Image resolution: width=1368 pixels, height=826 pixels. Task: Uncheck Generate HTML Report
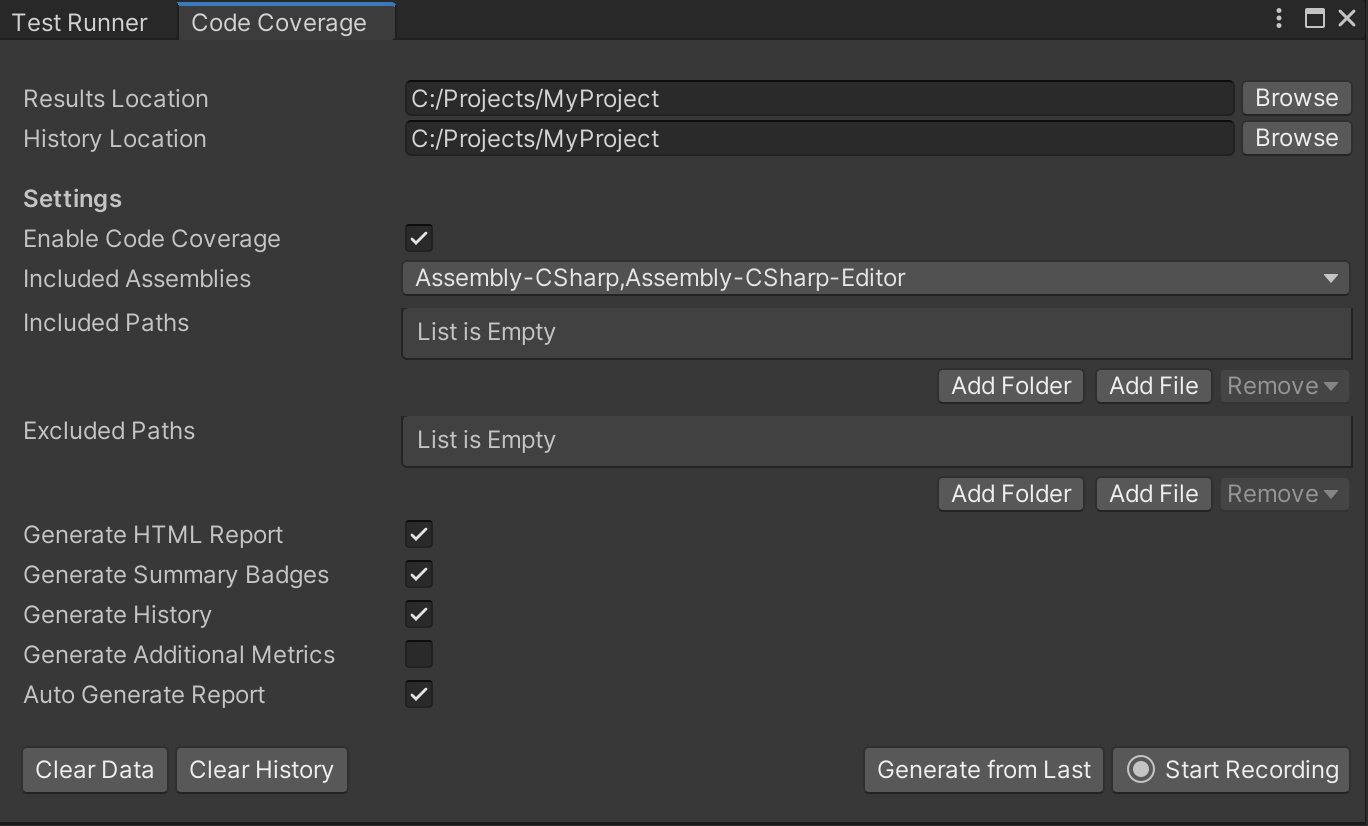click(418, 534)
